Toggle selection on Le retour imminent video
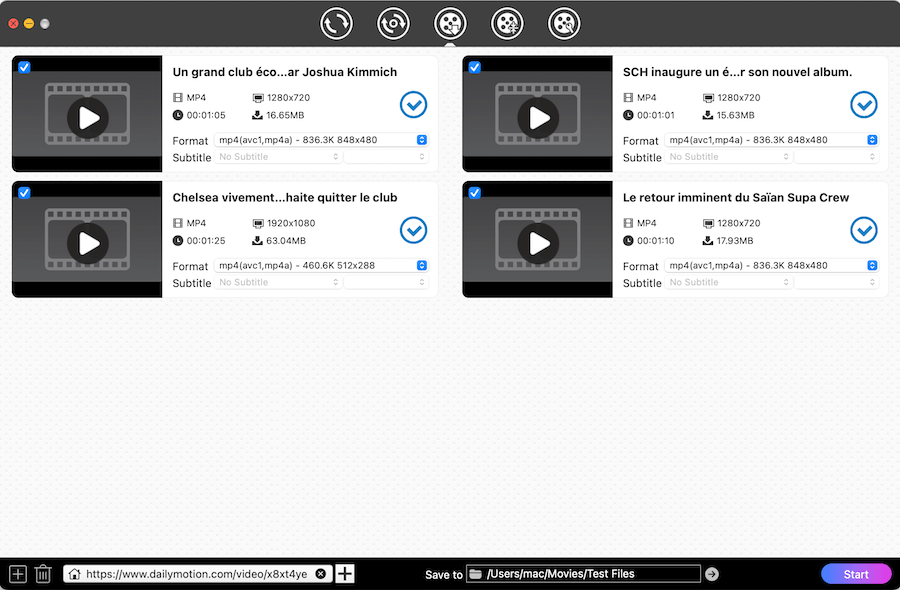 [474, 192]
